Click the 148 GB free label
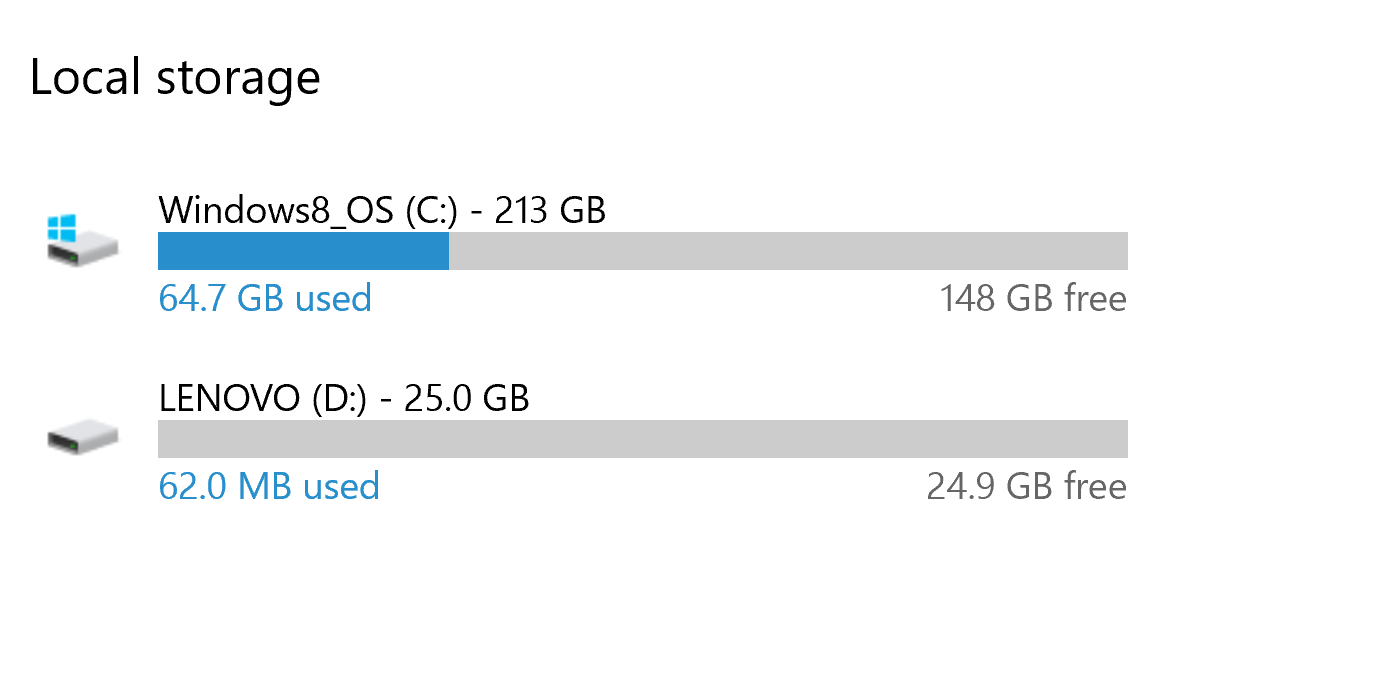The image size is (1382, 685). 1033,298
